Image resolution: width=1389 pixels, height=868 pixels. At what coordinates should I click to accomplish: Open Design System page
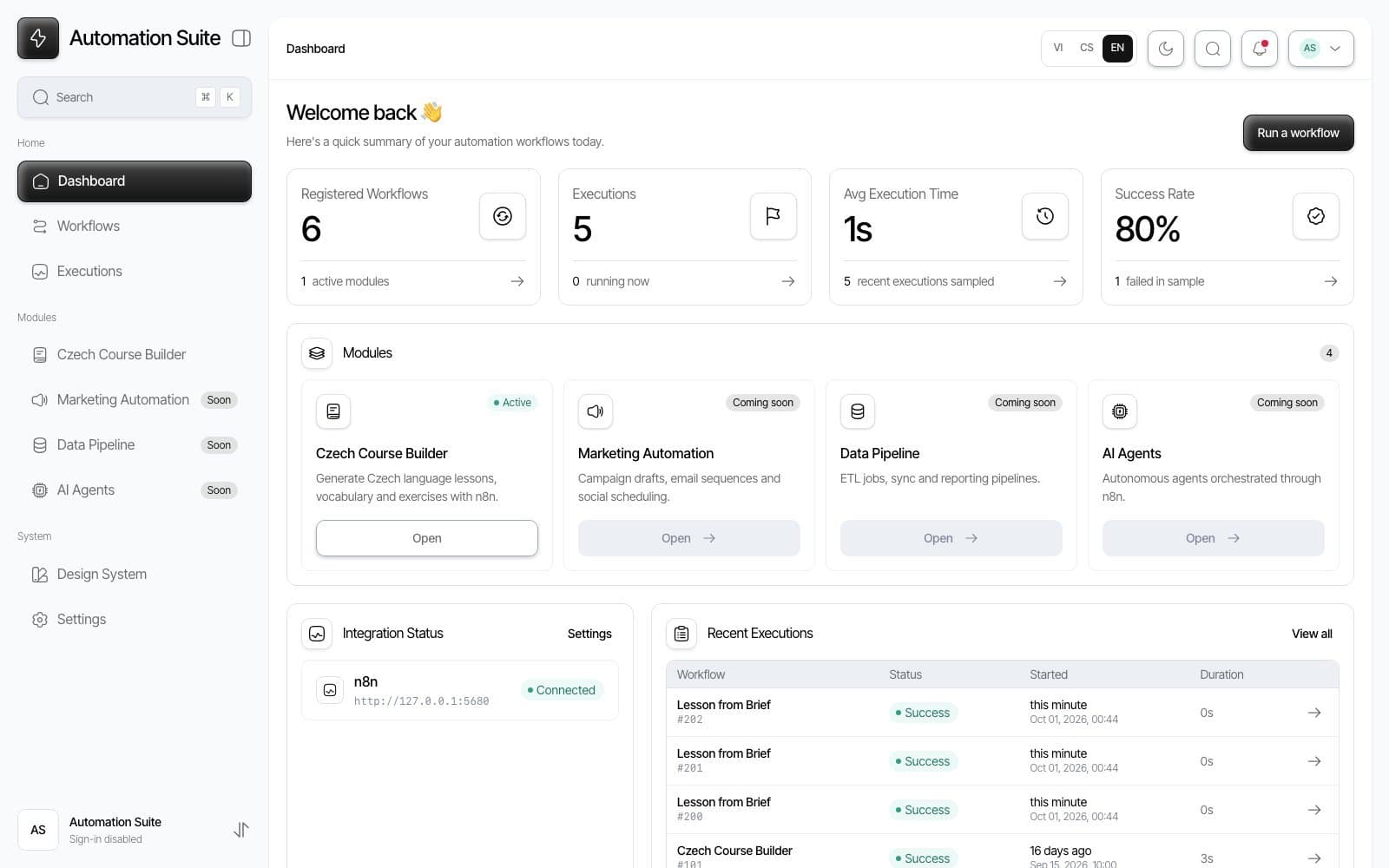click(135, 575)
